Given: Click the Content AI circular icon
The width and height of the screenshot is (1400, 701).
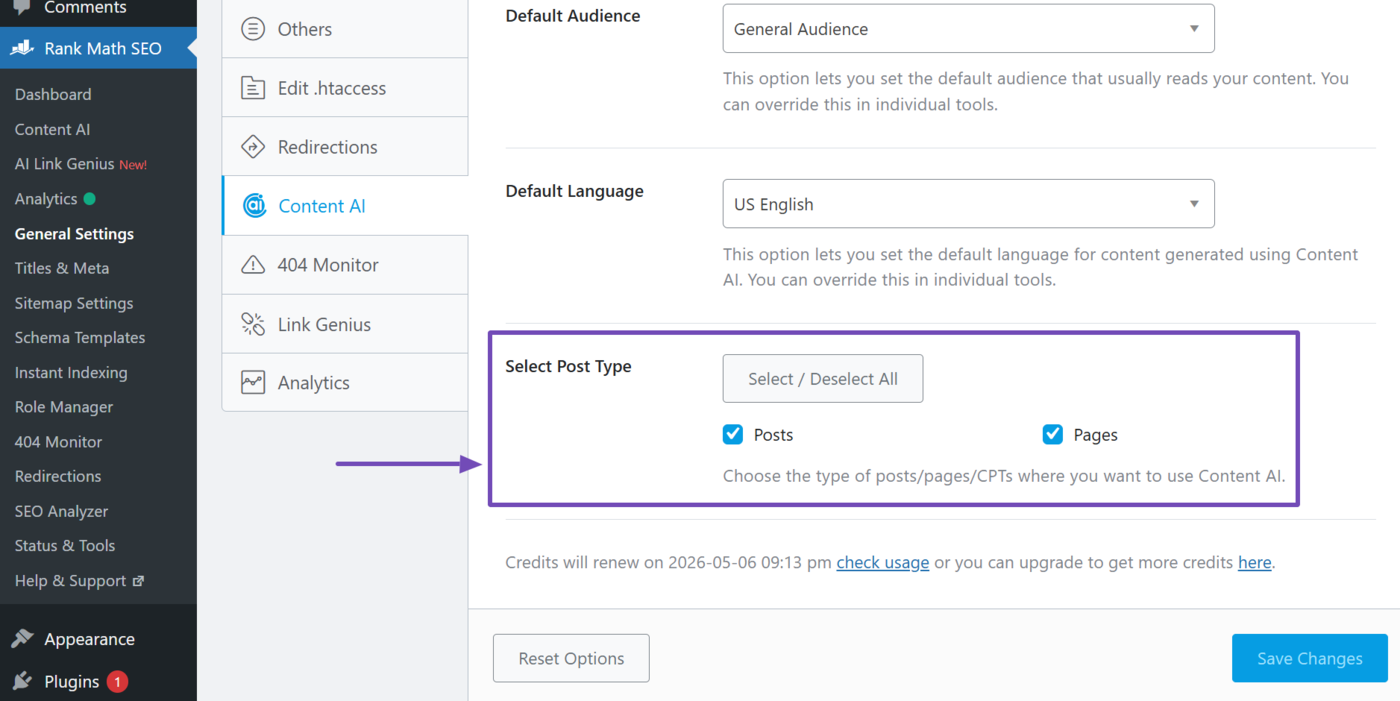Looking at the screenshot, I should click(254, 206).
